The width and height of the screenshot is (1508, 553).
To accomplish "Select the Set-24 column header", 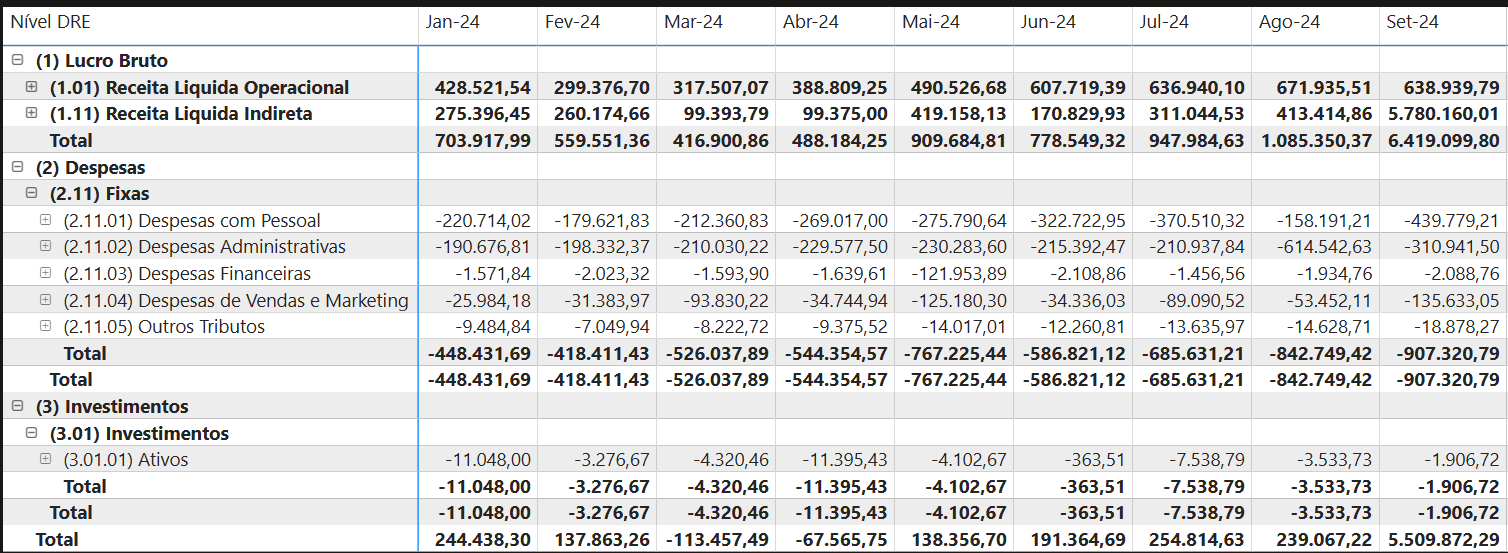I will point(1412,22).
